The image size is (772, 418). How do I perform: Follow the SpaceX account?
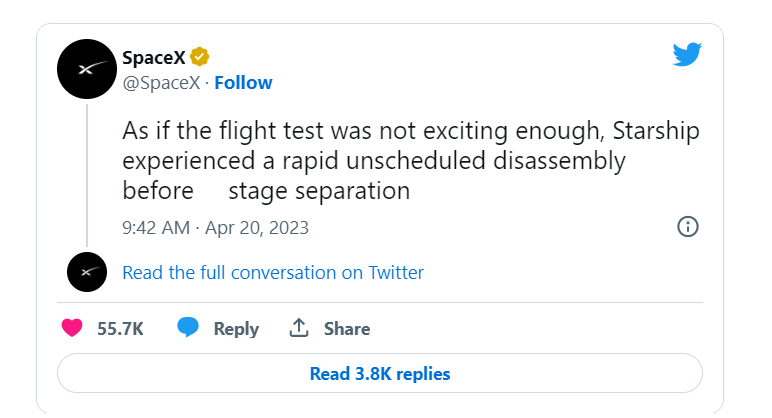[x=243, y=82]
